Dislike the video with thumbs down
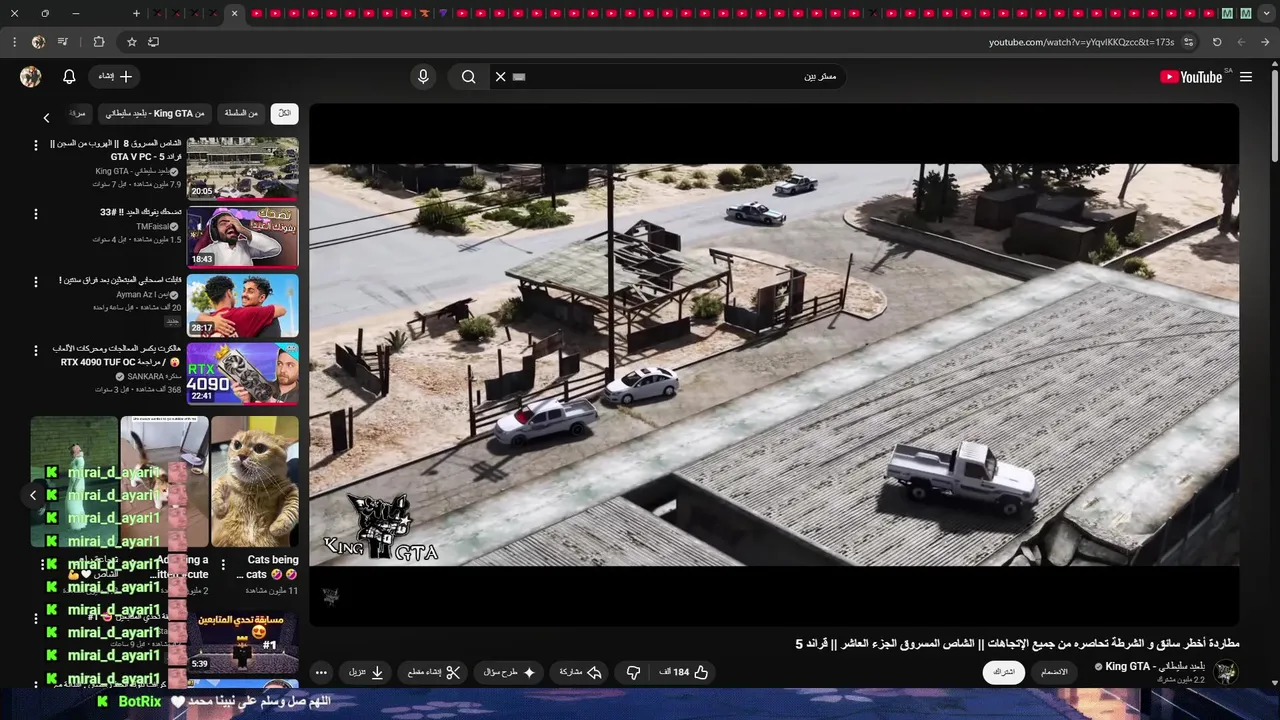The image size is (1280, 720). pyautogui.click(x=633, y=672)
